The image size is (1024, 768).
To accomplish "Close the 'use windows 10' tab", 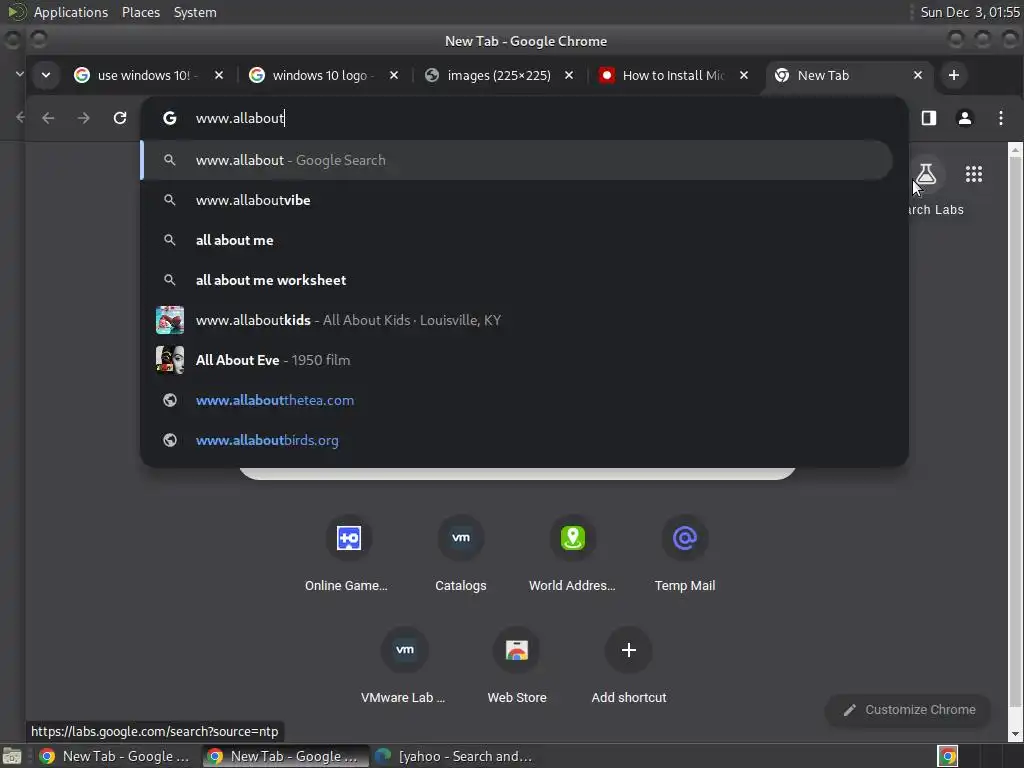I will click(219, 75).
